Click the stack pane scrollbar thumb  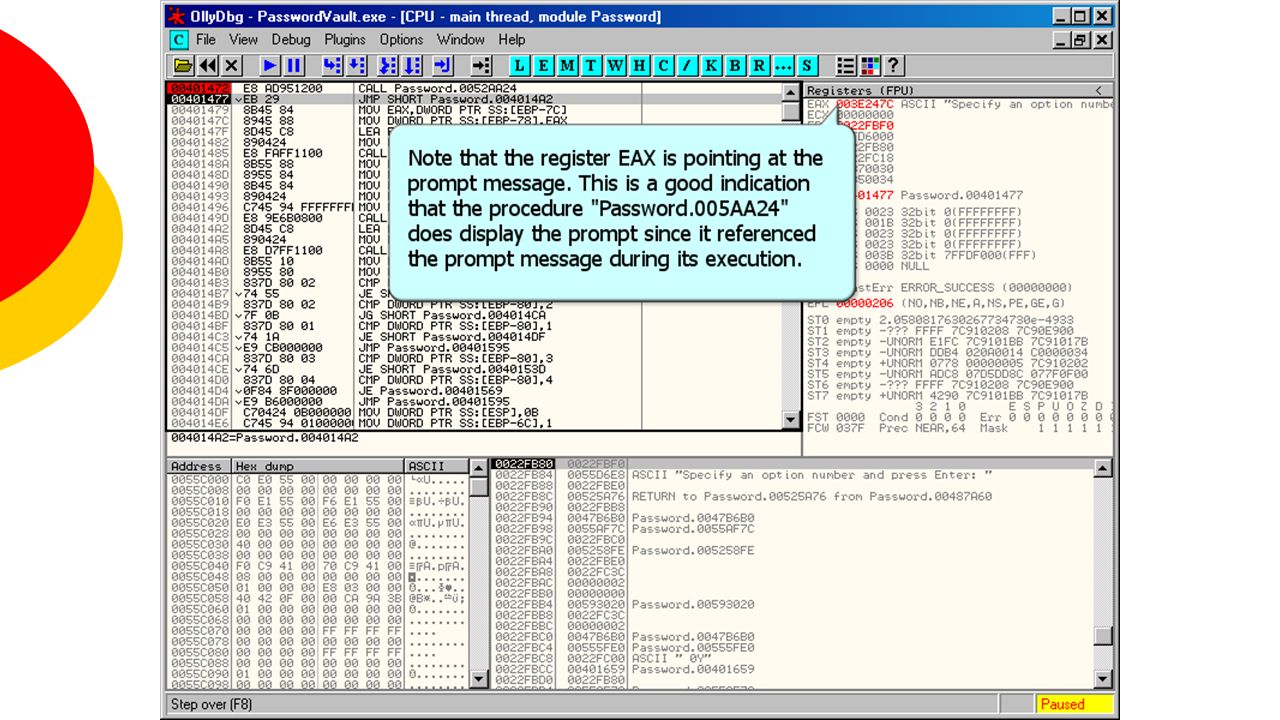[1103, 636]
